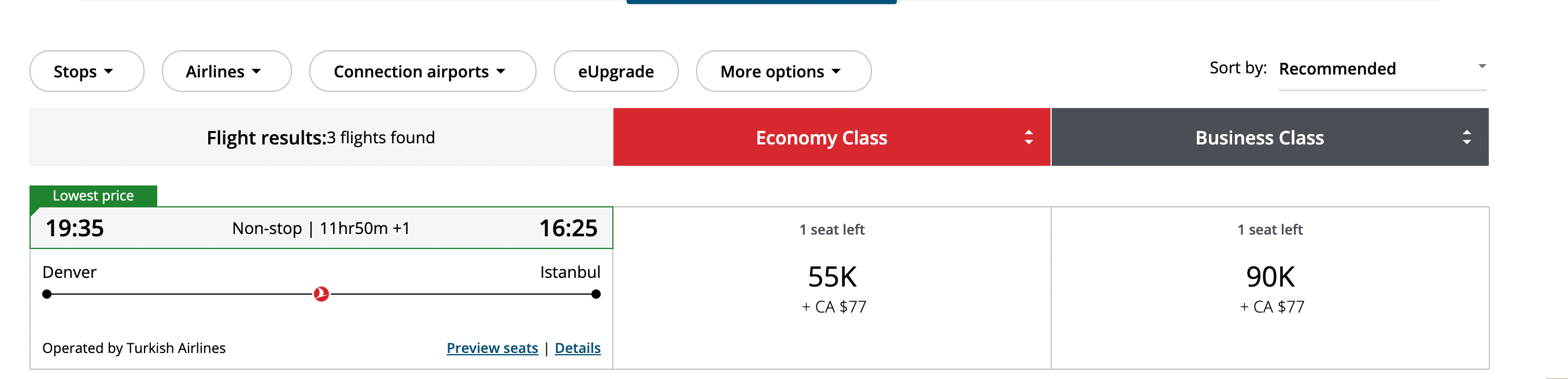Toggle the eUpgrade filter

coord(615,72)
